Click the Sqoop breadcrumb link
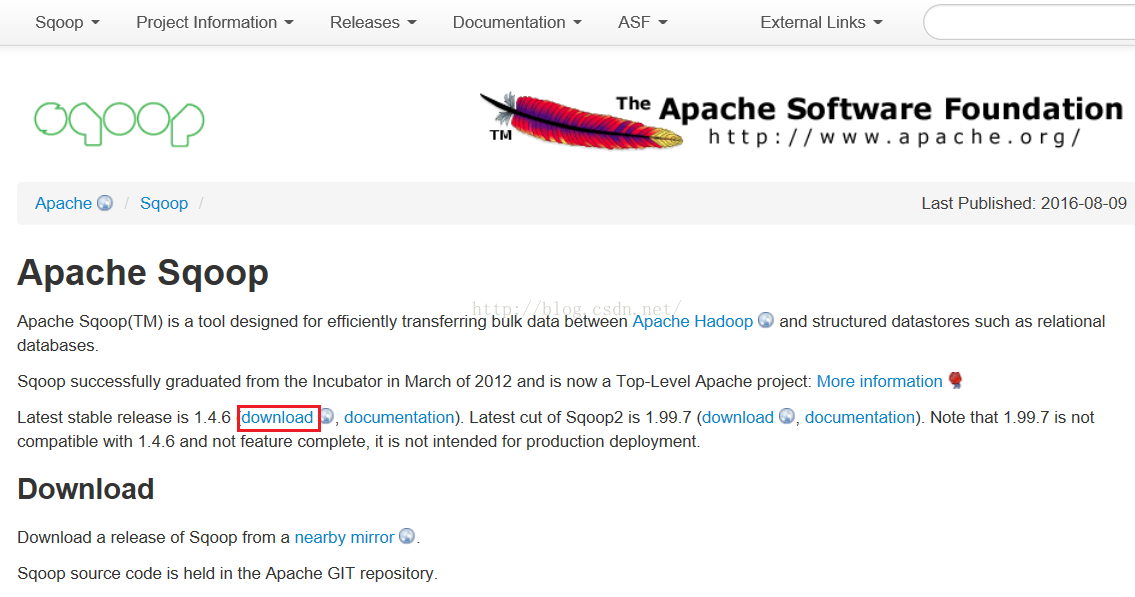1135x597 pixels. (164, 203)
